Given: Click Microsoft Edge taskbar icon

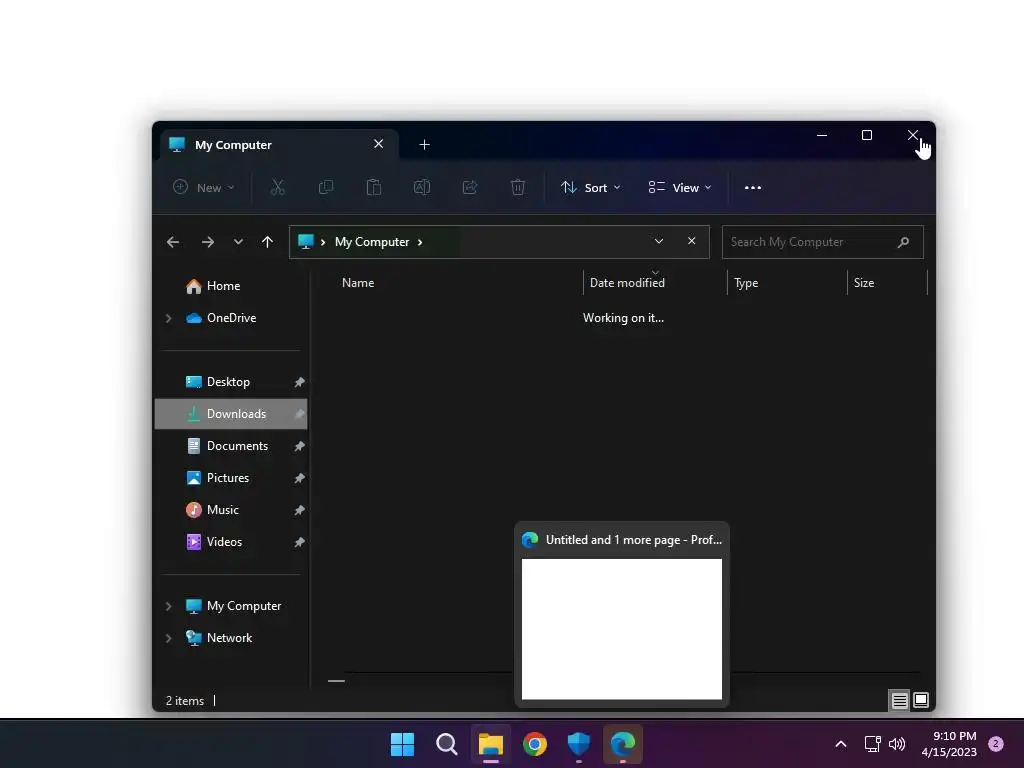Looking at the screenshot, I should point(622,744).
